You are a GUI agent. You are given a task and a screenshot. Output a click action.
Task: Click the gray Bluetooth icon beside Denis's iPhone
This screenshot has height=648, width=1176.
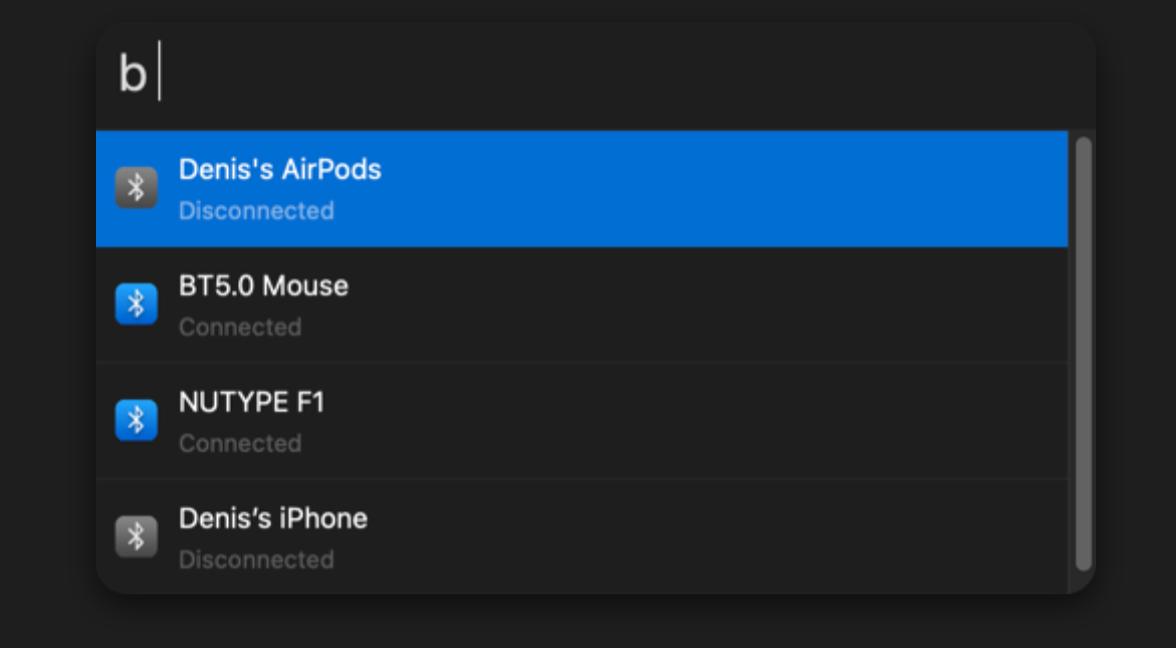[136, 536]
